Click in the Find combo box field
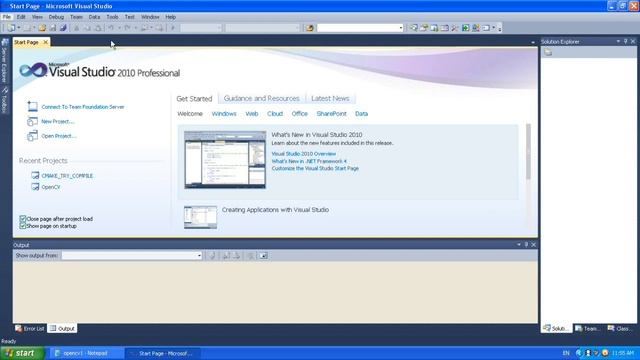 357,28
